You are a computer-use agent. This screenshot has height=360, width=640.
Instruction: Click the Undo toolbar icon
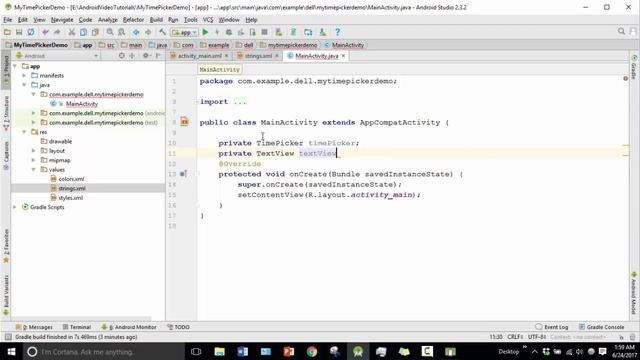(x=45, y=32)
